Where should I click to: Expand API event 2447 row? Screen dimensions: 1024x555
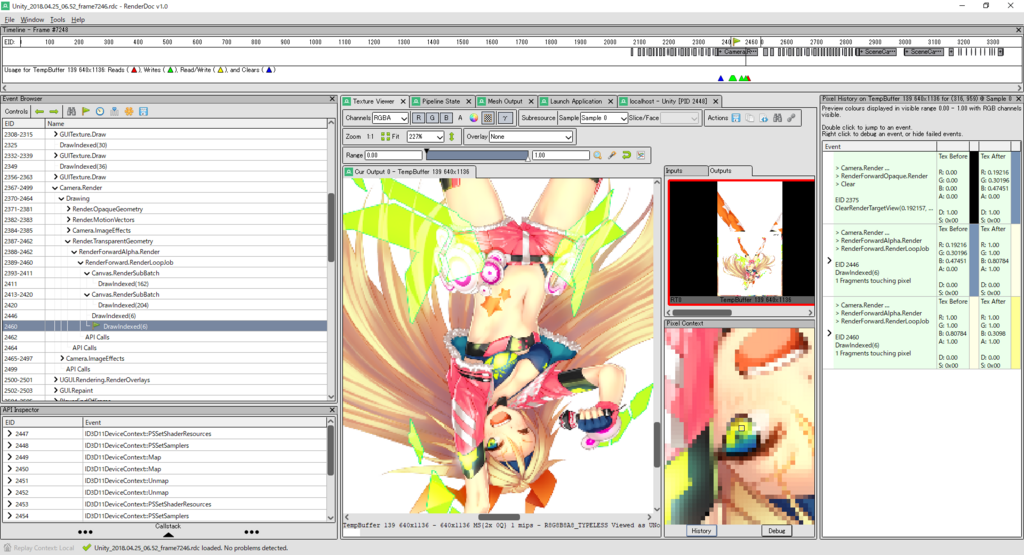click(x=9, y=434)
